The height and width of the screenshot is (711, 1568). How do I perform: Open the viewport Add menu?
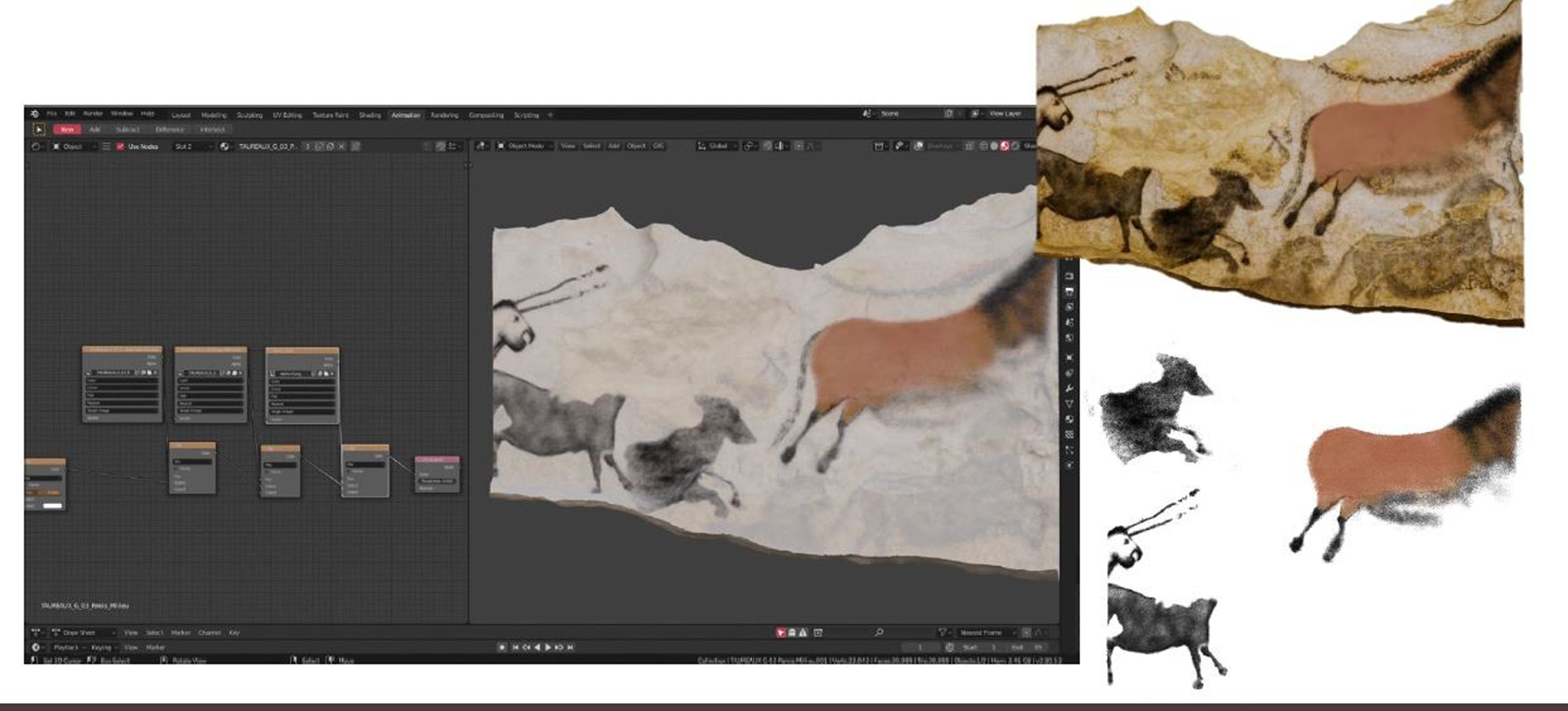click(614, 146)
